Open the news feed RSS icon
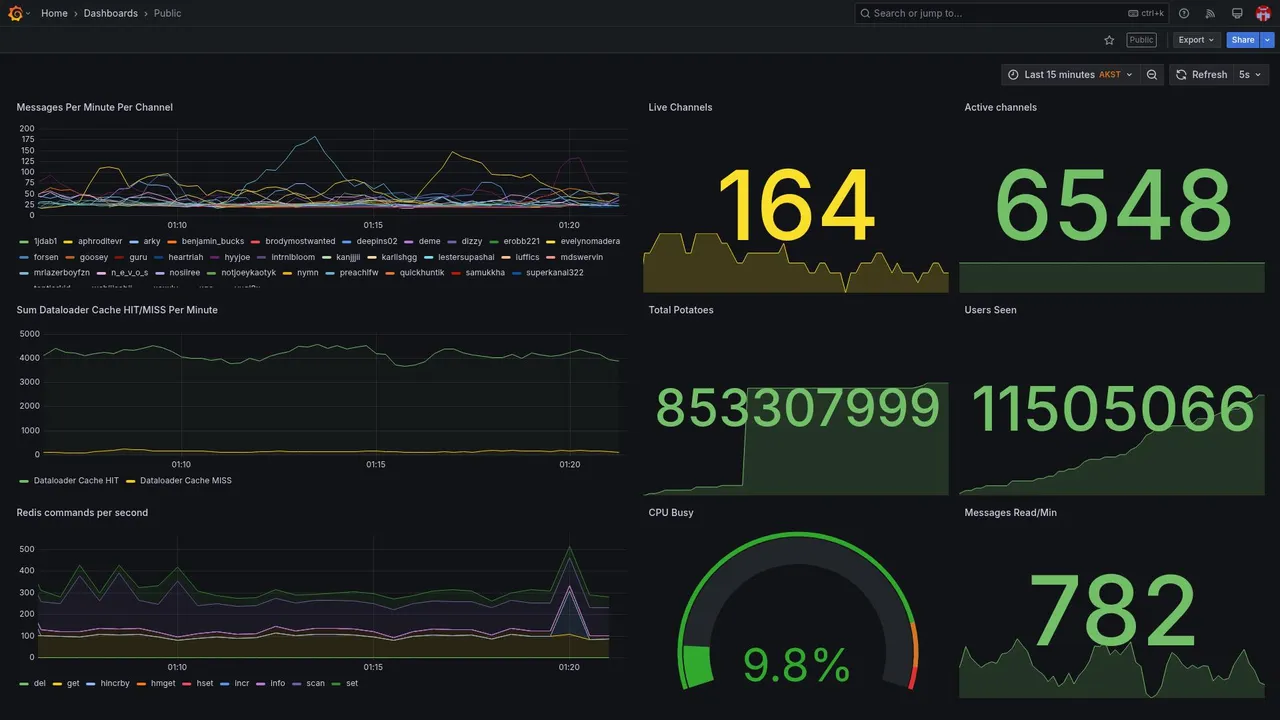The height and width of the screenshot is (720, 1280). (1210, 13)
